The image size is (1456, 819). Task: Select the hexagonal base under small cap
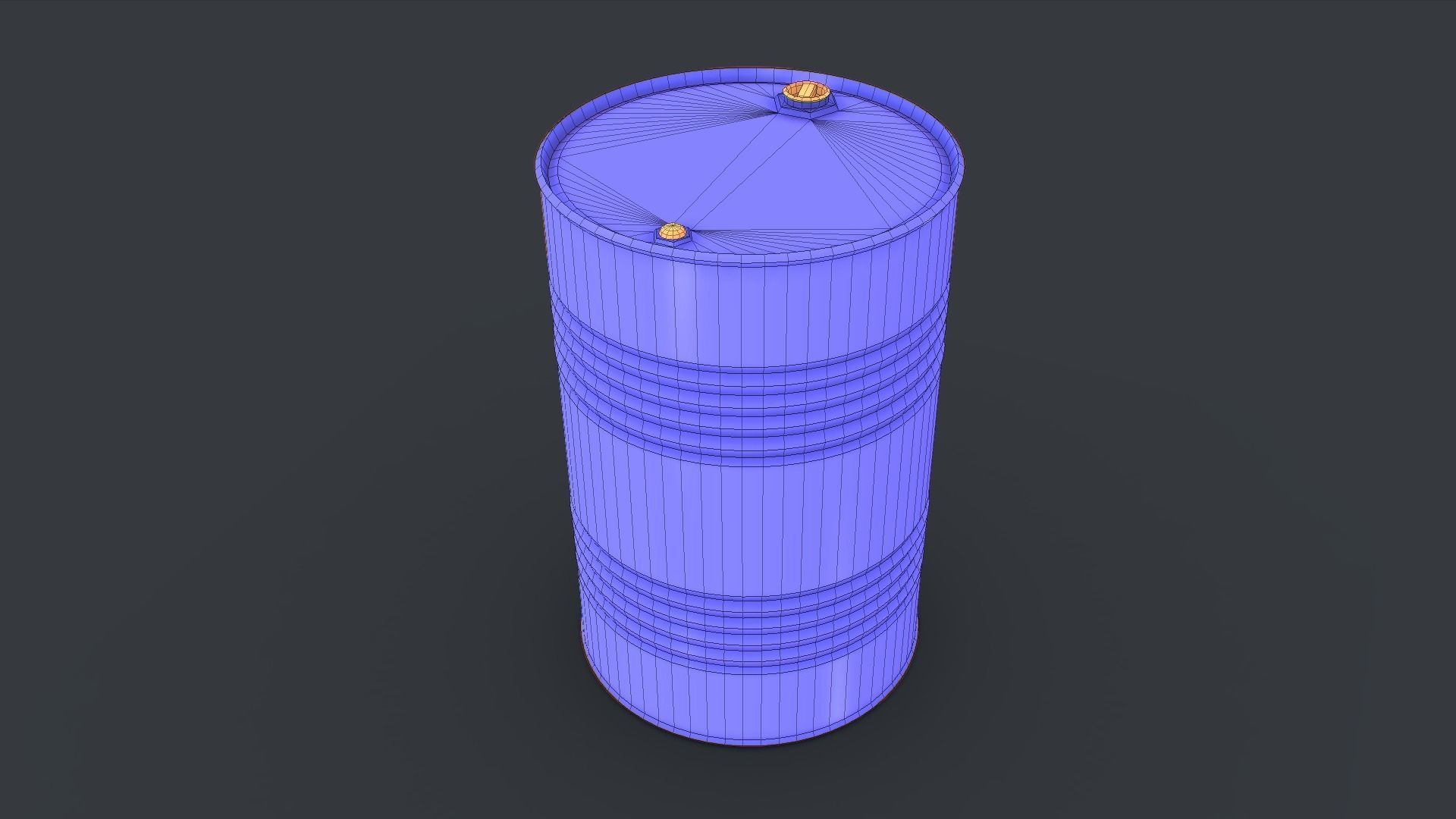coord(672,242)
